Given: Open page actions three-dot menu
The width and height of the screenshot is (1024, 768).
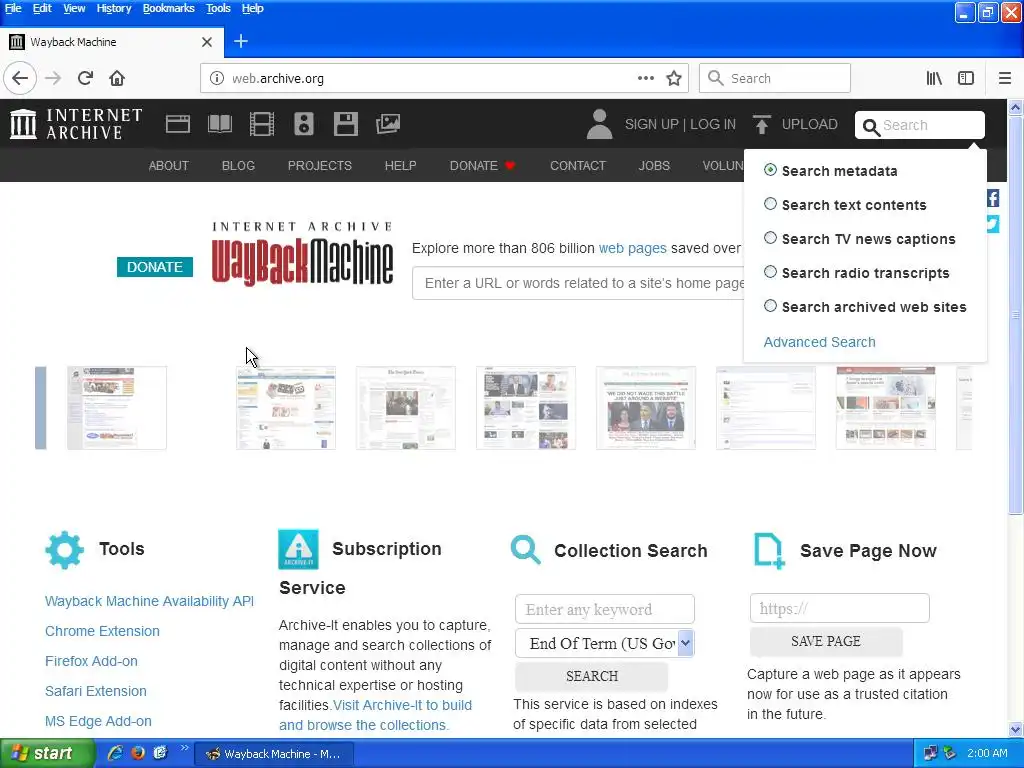Looking at the screenshot, I should (645, 78).
